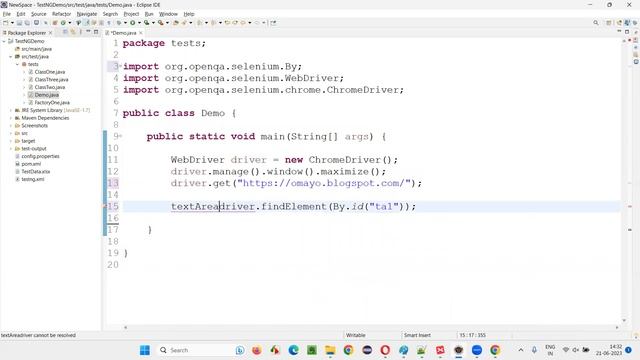Open File Explorer from the taskbar
Screen dimensions: 640x360
point(330,350)
